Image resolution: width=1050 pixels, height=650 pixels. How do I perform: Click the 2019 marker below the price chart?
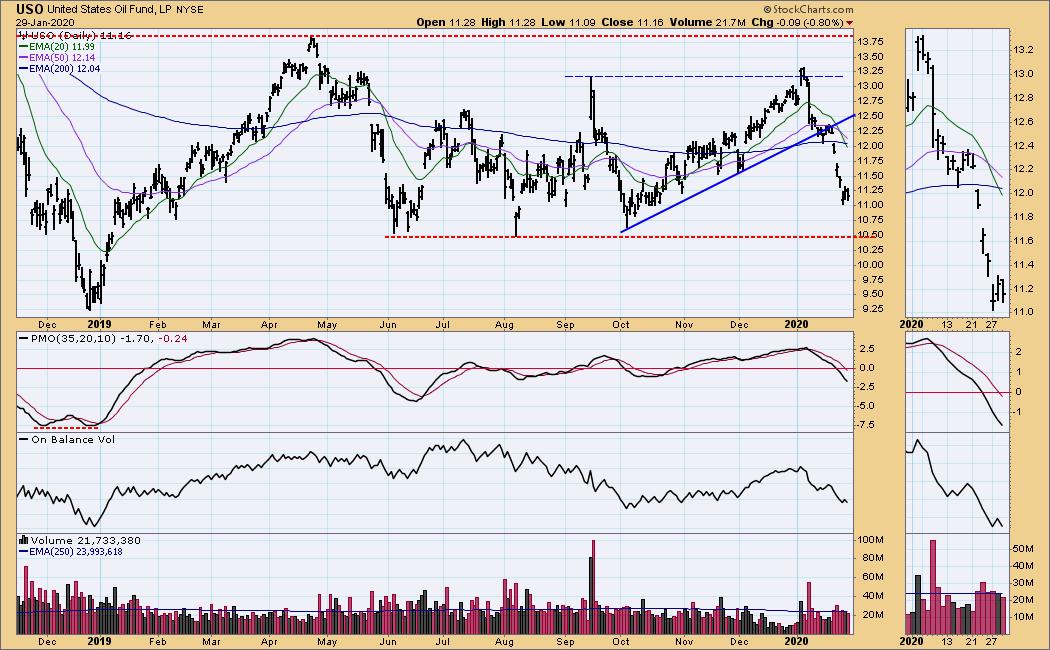[99, 324]
